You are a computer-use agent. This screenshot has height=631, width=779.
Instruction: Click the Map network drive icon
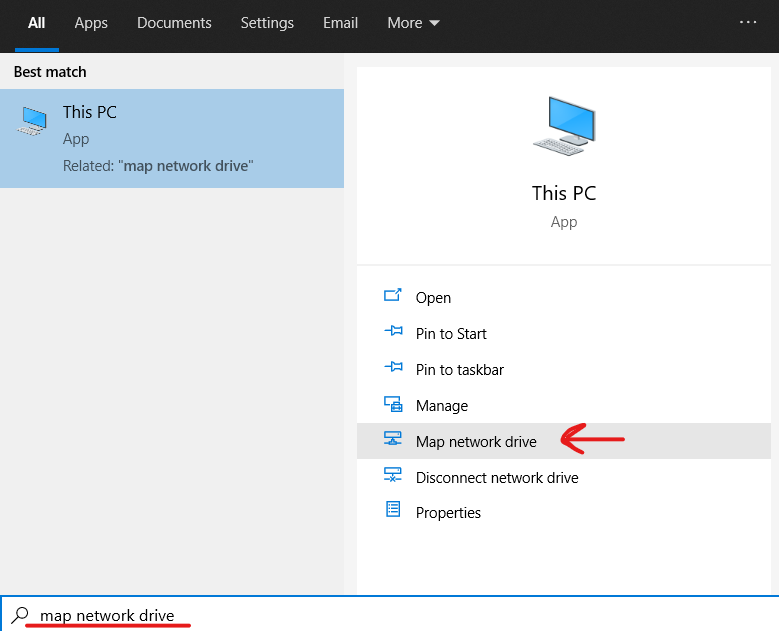[393, 440]
